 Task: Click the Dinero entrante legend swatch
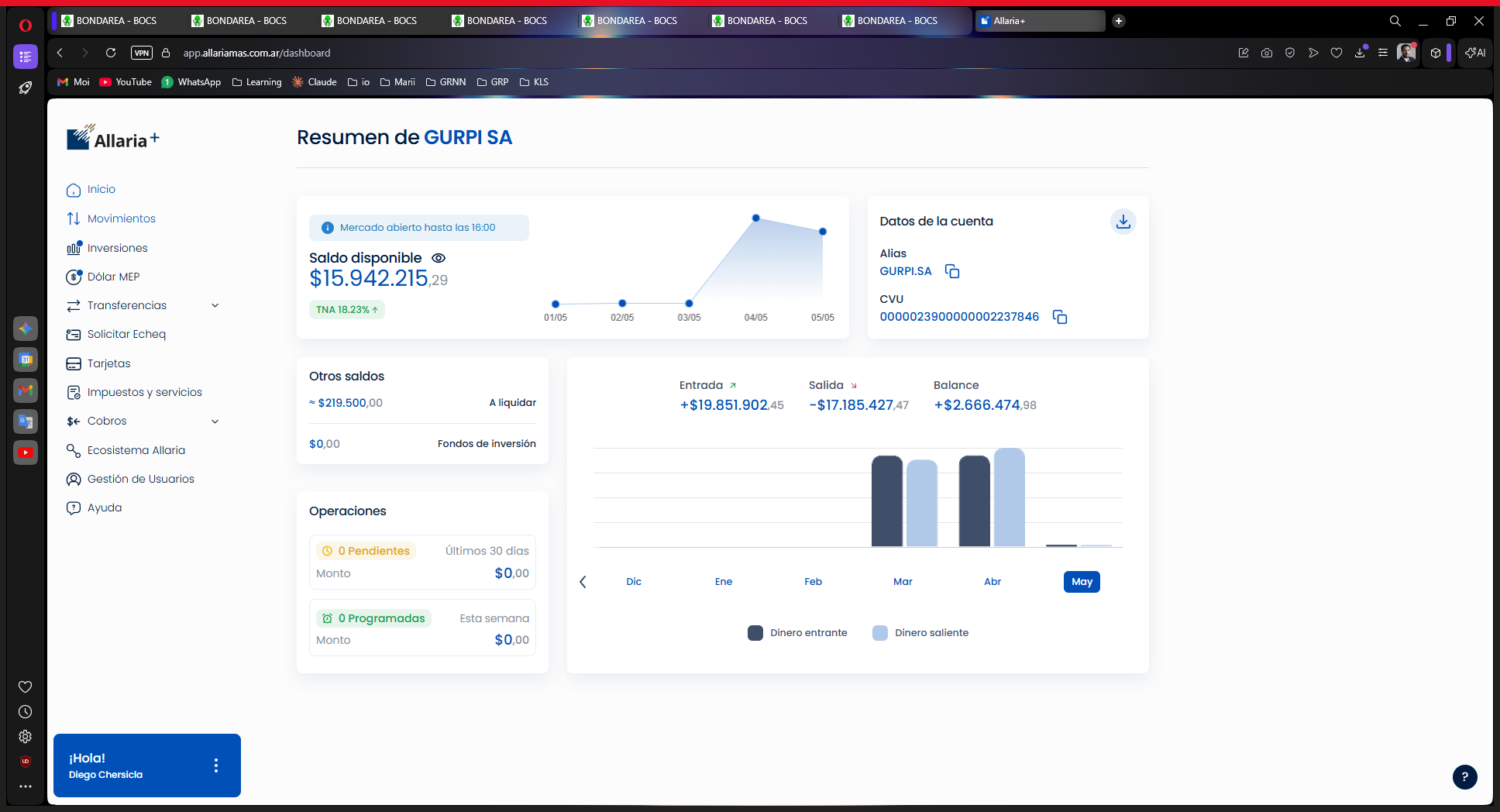click(755, 633)
